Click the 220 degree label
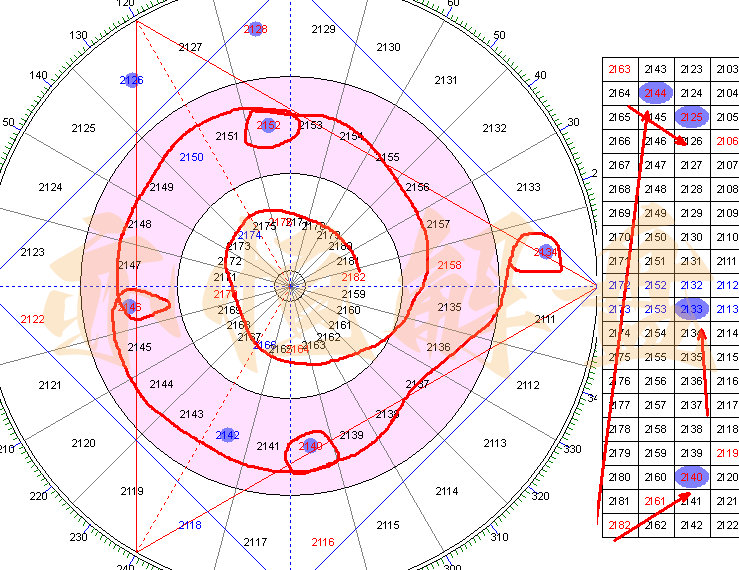Viewport: 739px width, 570px height. pyautogui.click(x=38, y=496)
